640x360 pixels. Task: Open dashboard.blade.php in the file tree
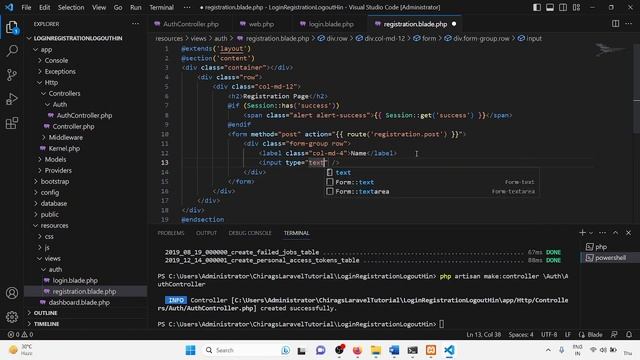(x=79, y=302)
